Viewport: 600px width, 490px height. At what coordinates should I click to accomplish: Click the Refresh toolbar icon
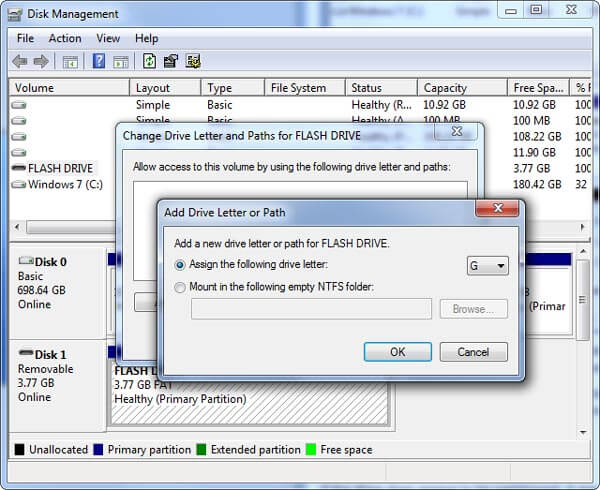(149, 61)
